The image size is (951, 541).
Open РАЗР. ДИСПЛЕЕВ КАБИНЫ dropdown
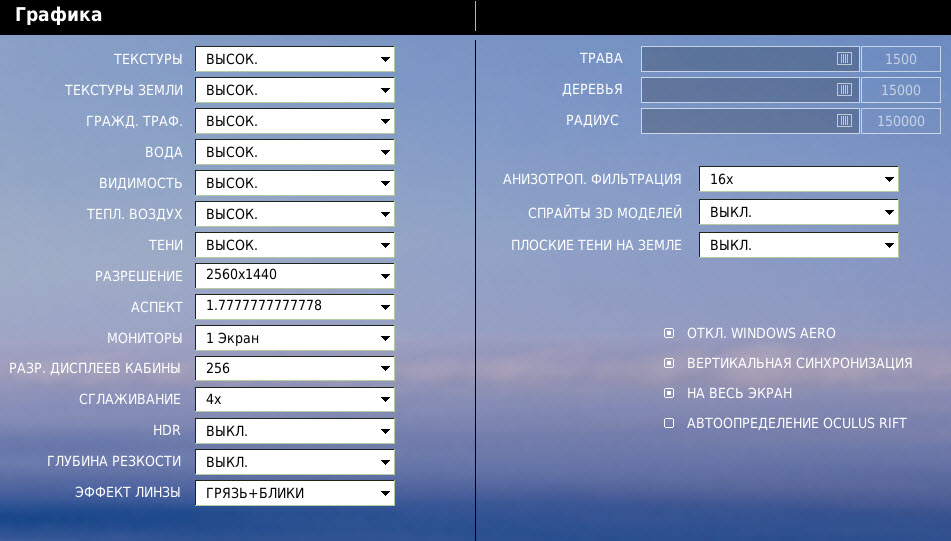pyautogui.click(x=295, y=368)
